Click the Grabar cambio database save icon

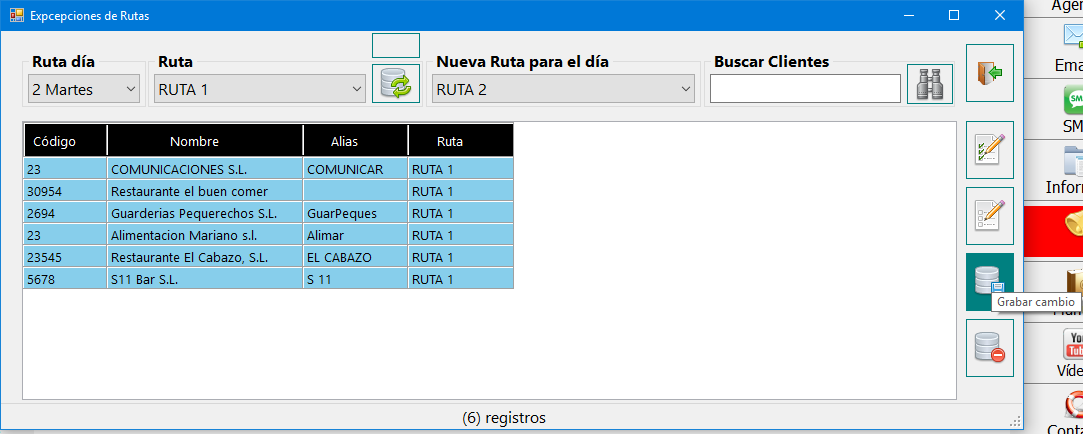pyautogui.click(x=989, y=281)
